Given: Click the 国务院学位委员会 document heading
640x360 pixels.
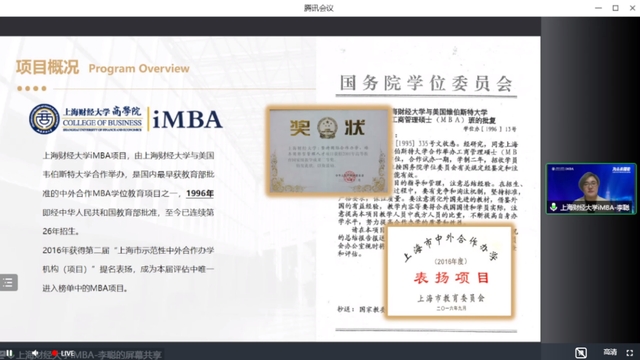Looking at the screenshot, I should (x=426, y=83).
